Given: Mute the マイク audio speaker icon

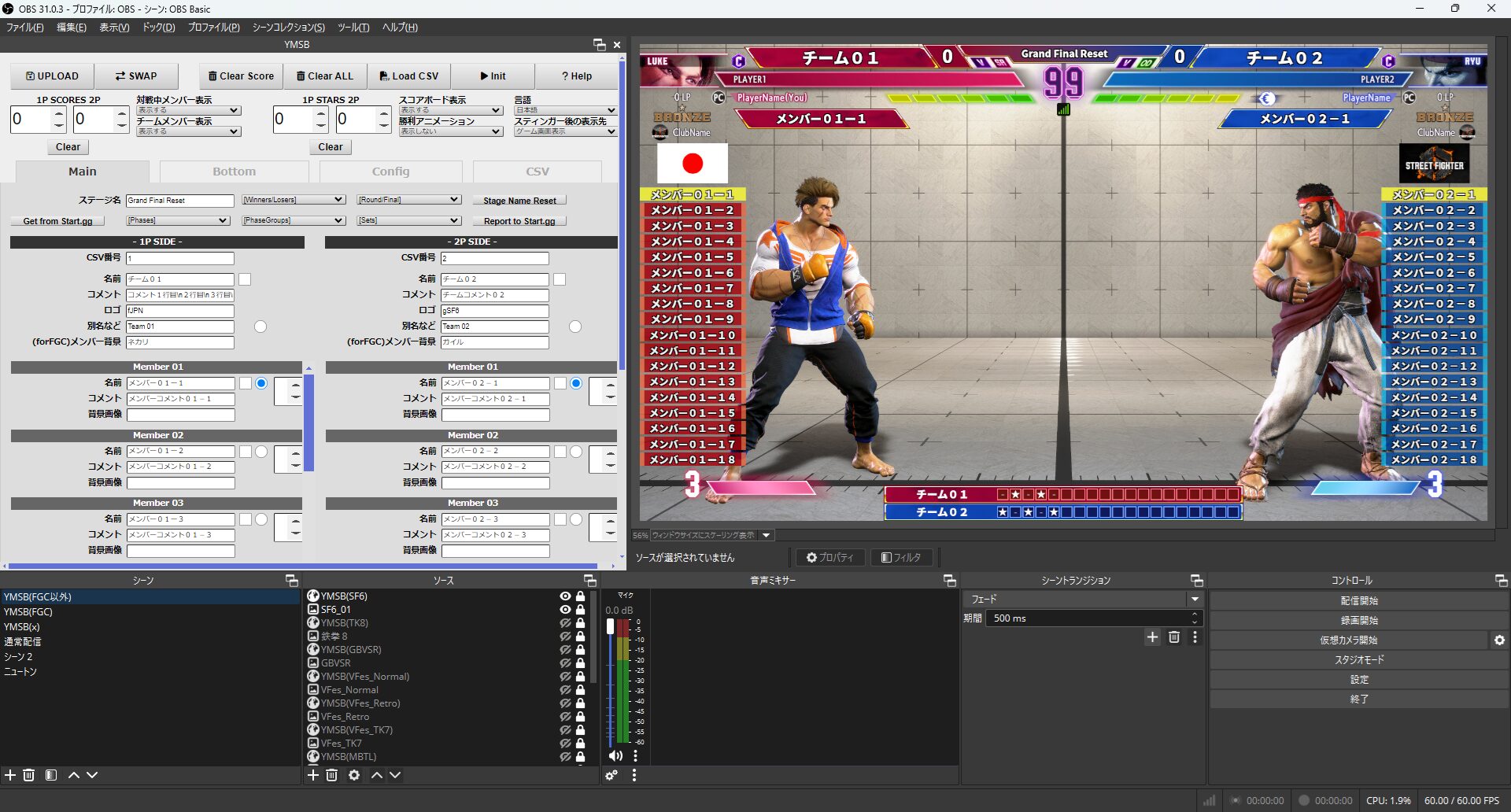Looking at the screenshot, I should point(615,755).
